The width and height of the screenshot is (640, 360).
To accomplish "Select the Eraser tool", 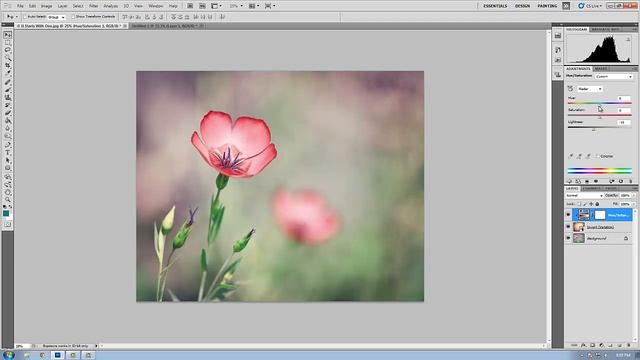I will click(x=7, y=113).
